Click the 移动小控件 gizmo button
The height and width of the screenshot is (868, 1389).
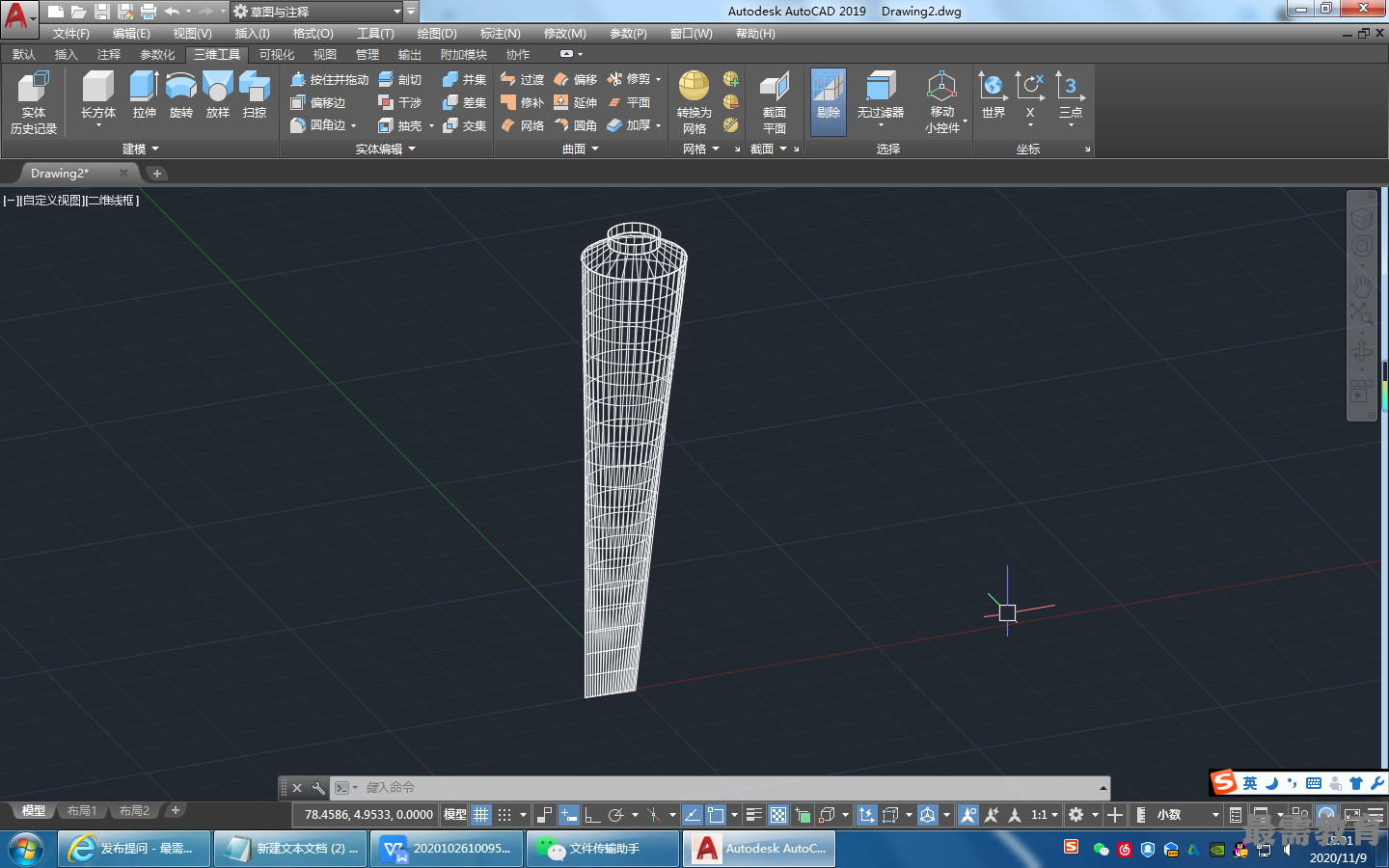942,100
